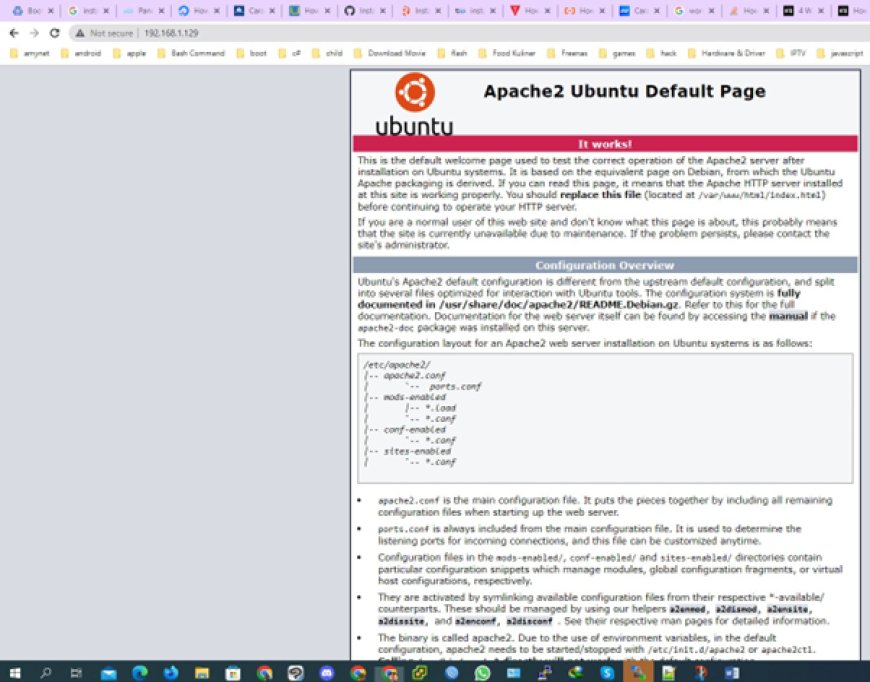Close the first tab labeled Boo
This screenshot has width=870, height=682.
pos(50,11)
